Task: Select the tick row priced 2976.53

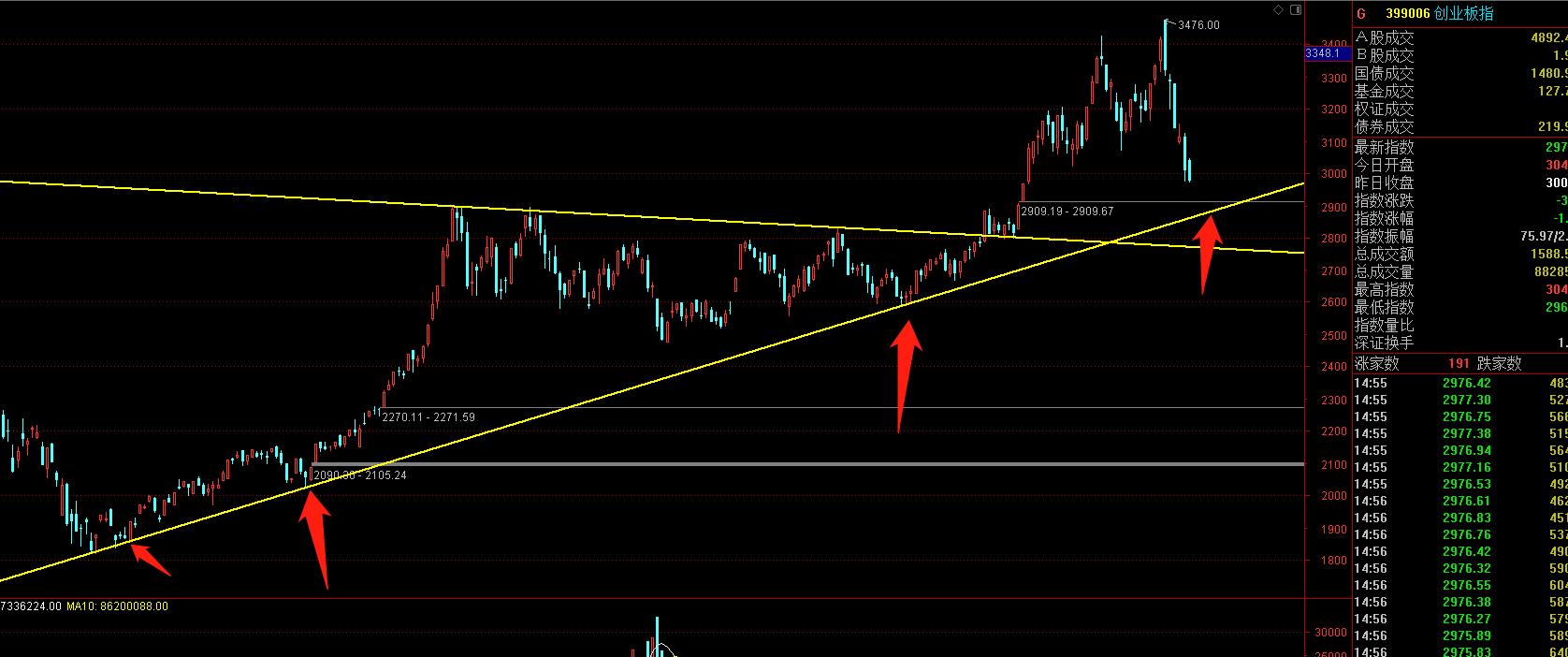Action: point(1460,484)
